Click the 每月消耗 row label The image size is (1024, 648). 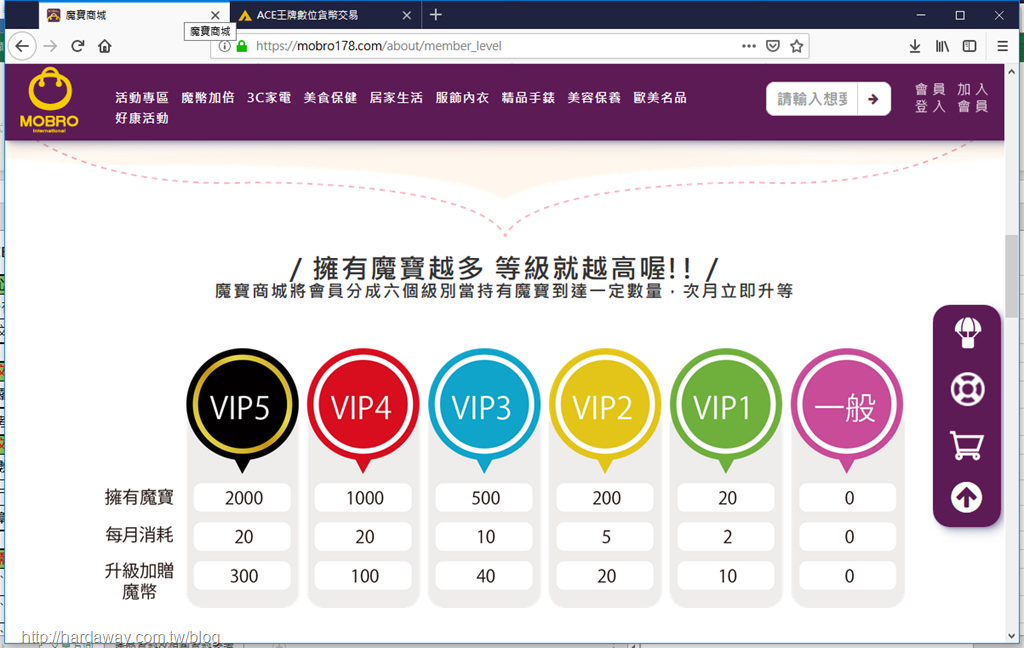139,536
